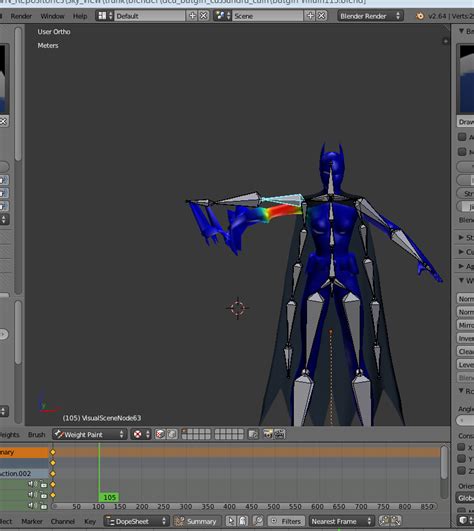Open the Render menu
This screenshot has width=474, height=531.
coord(21,16)
